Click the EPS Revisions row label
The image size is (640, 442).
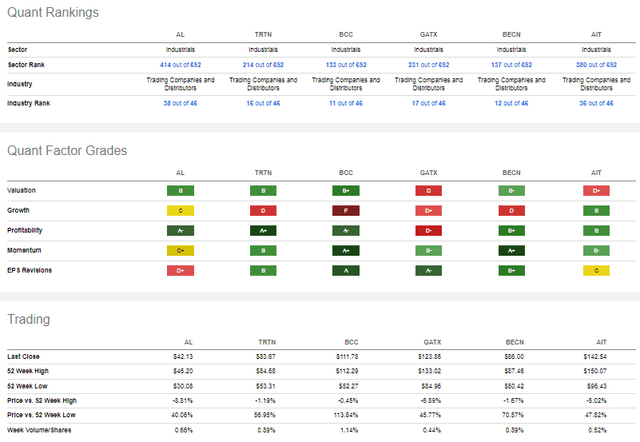click(x=29, y=269)
